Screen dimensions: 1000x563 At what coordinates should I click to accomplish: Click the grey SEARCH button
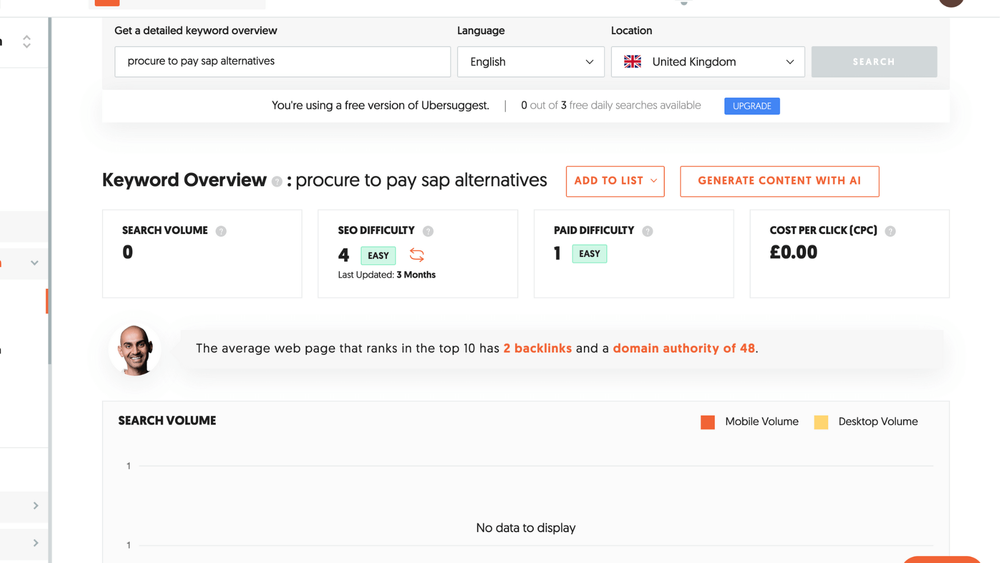874,62
